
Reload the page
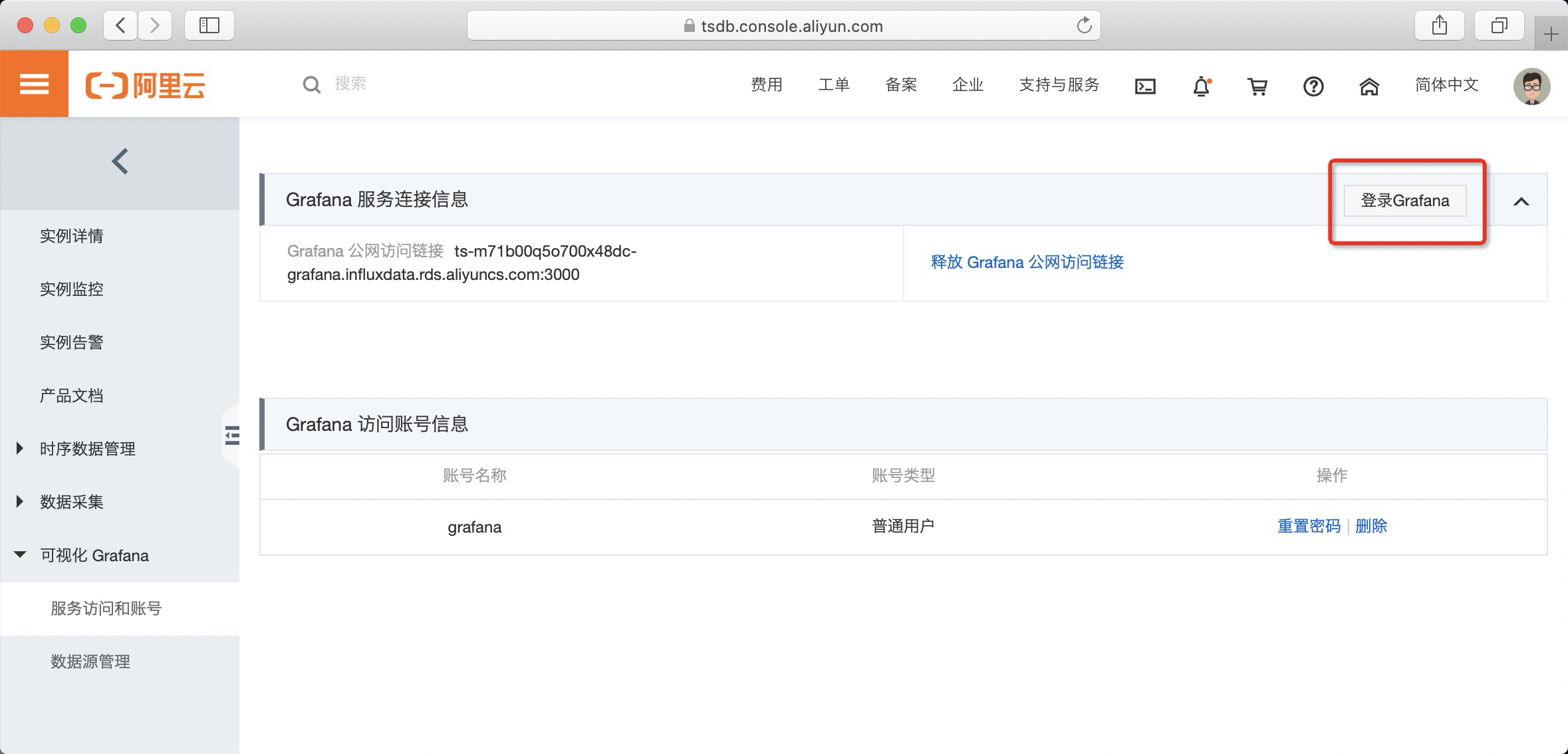pos(1084,25)
